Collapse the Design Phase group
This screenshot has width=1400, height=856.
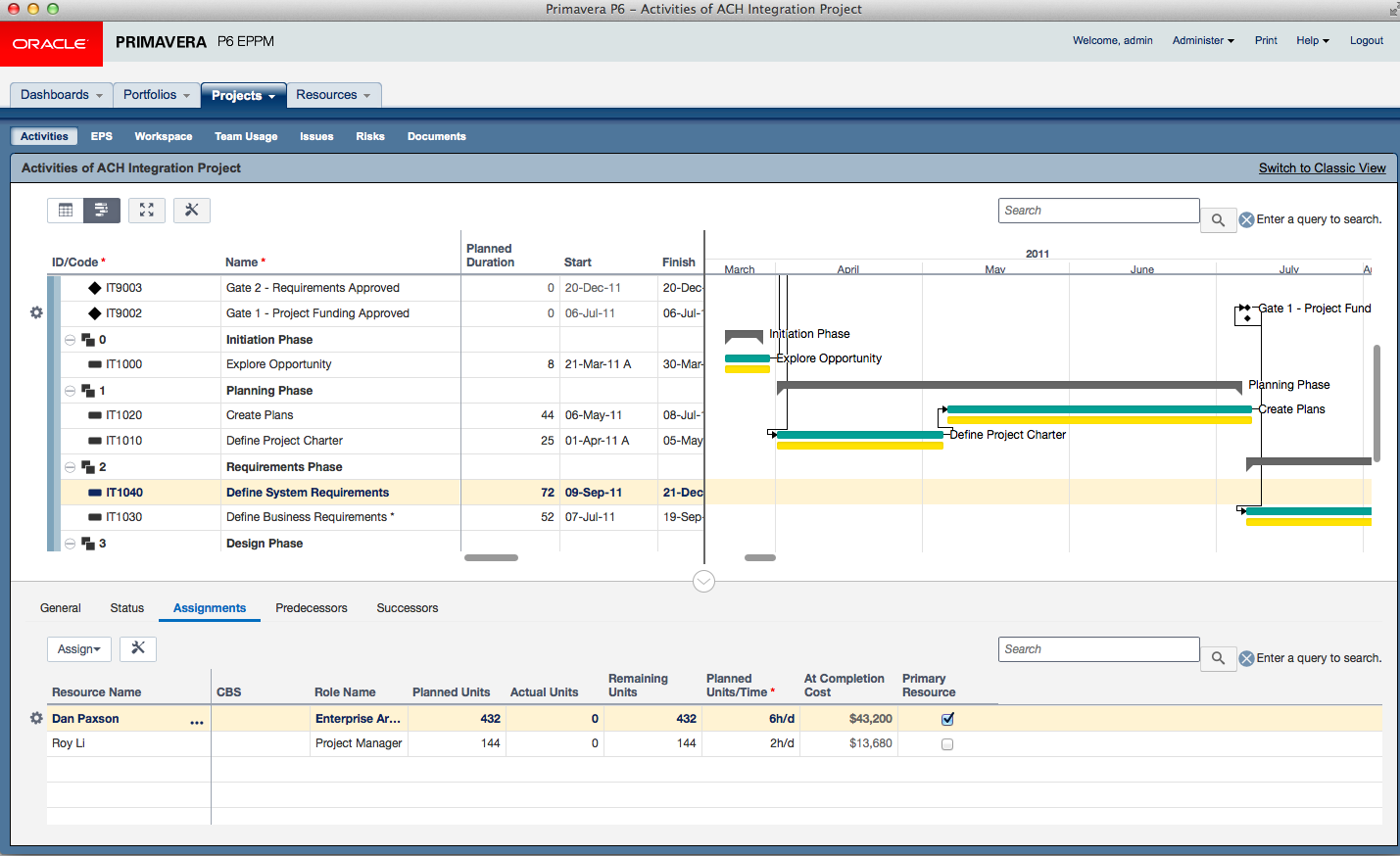pyautogui.click(x=70, y=544)
